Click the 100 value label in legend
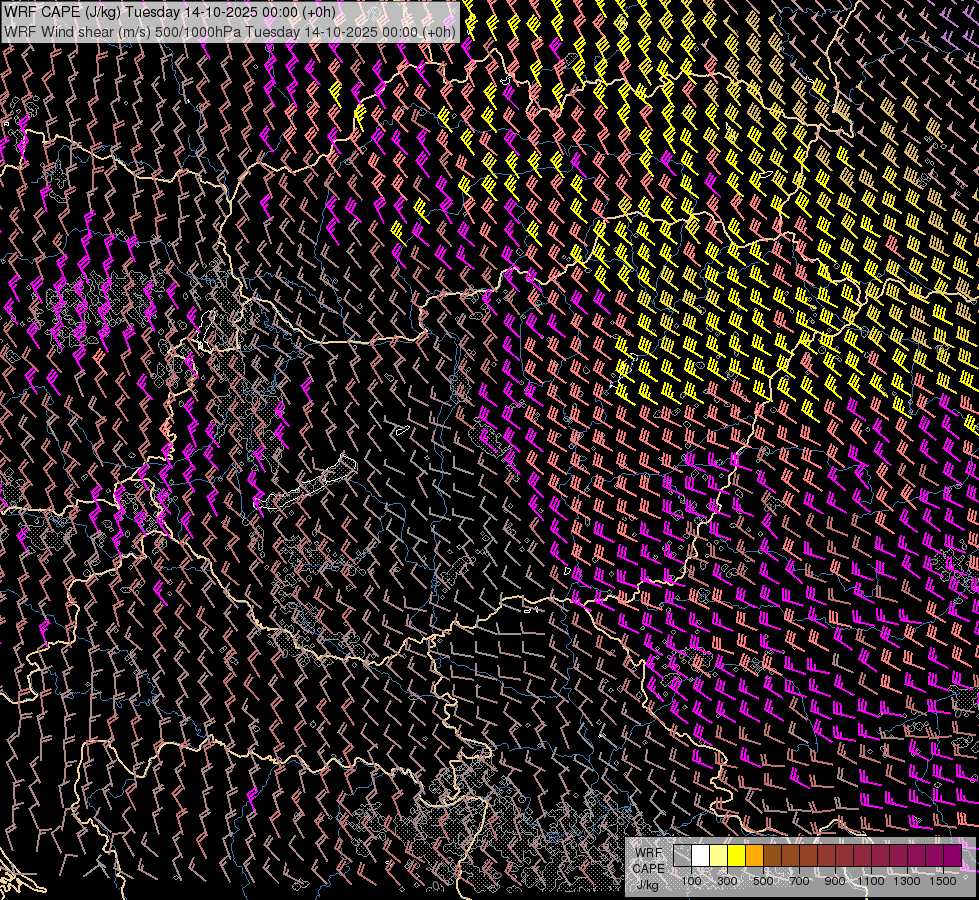This screenshot has height=900, width=979. (x=691, y=881)
